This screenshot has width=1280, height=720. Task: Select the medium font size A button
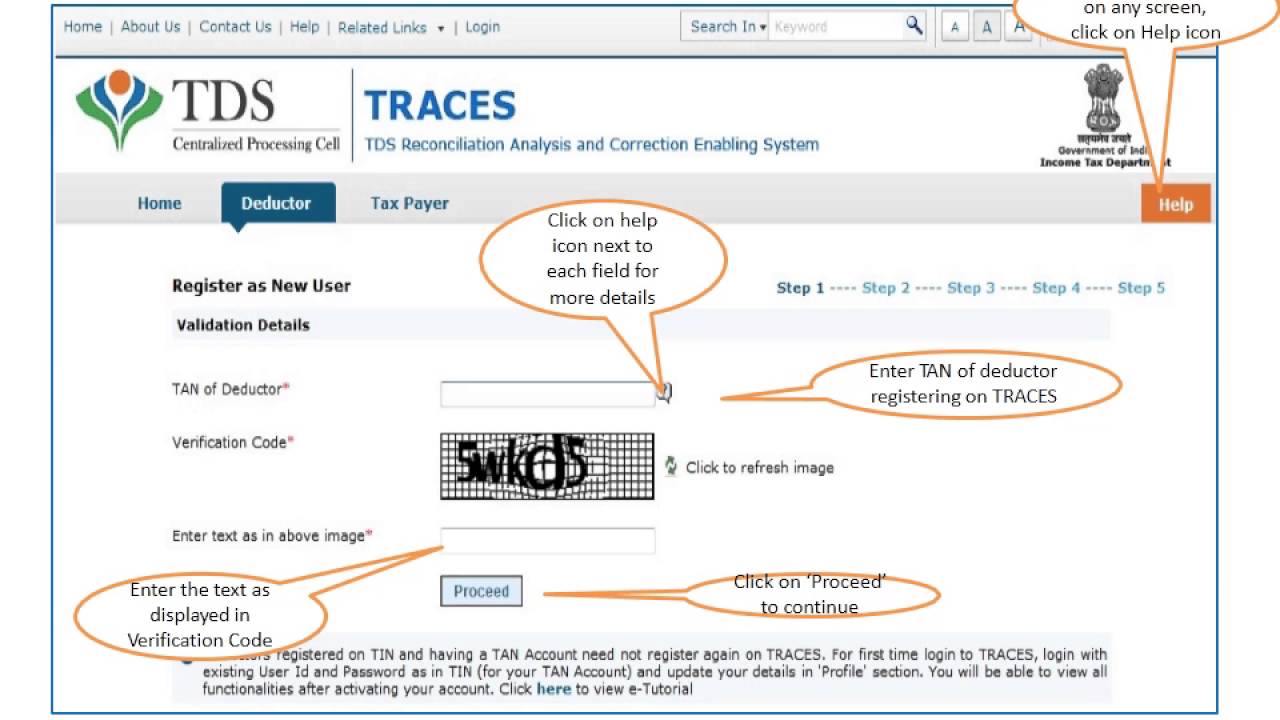pyautogui.click(x=986, y=28)
